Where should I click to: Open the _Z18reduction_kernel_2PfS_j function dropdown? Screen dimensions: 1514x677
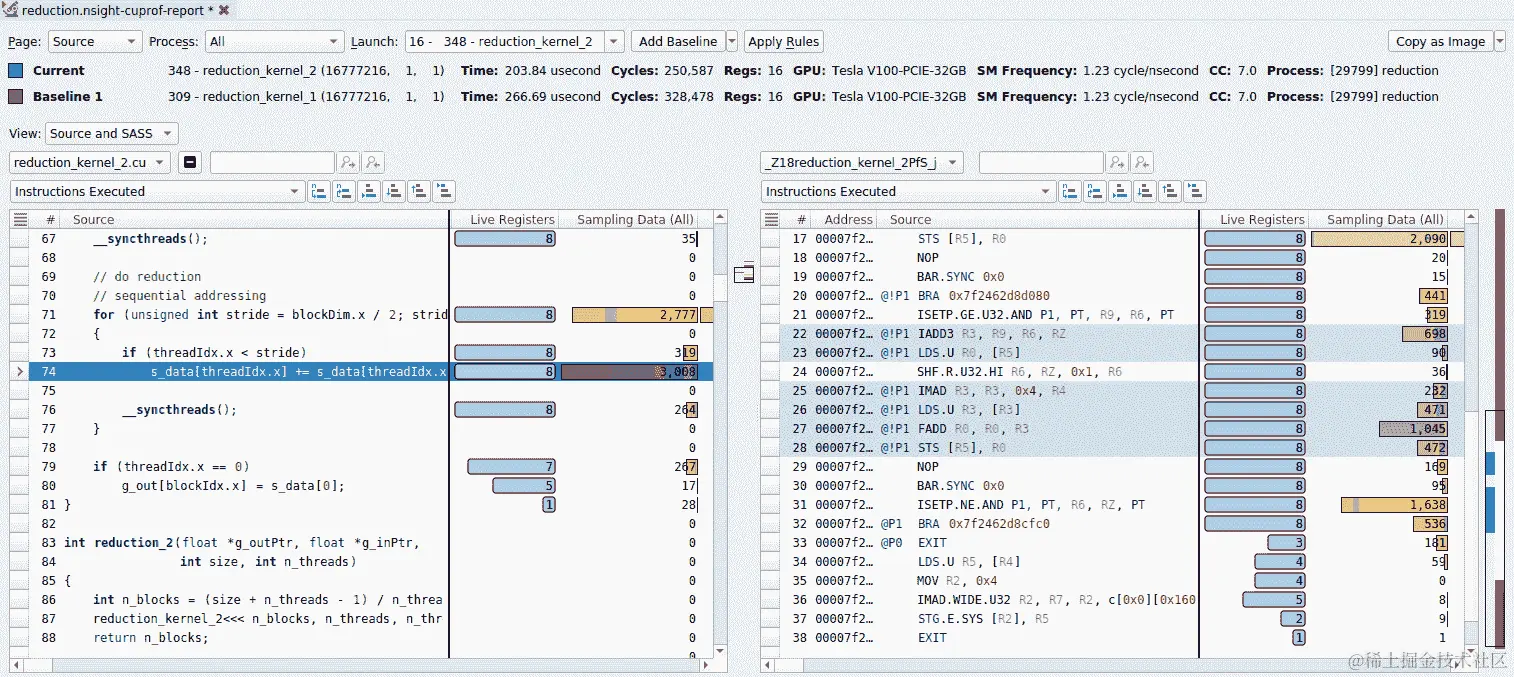click(862, 162)
